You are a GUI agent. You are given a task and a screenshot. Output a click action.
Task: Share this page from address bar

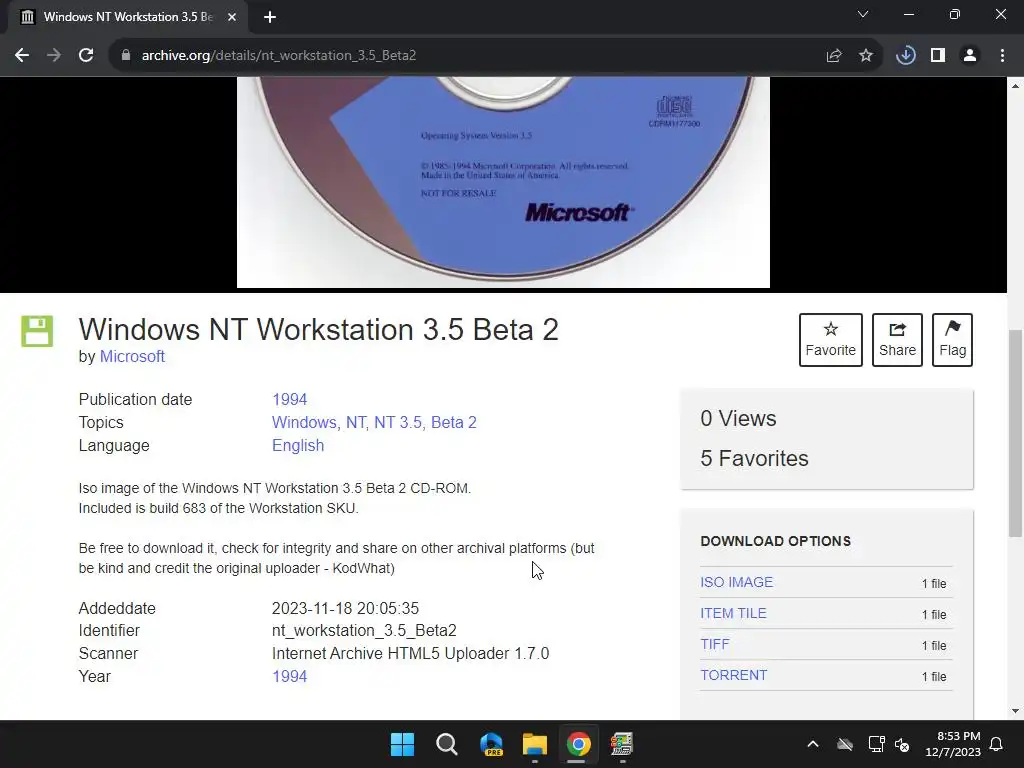834,56
